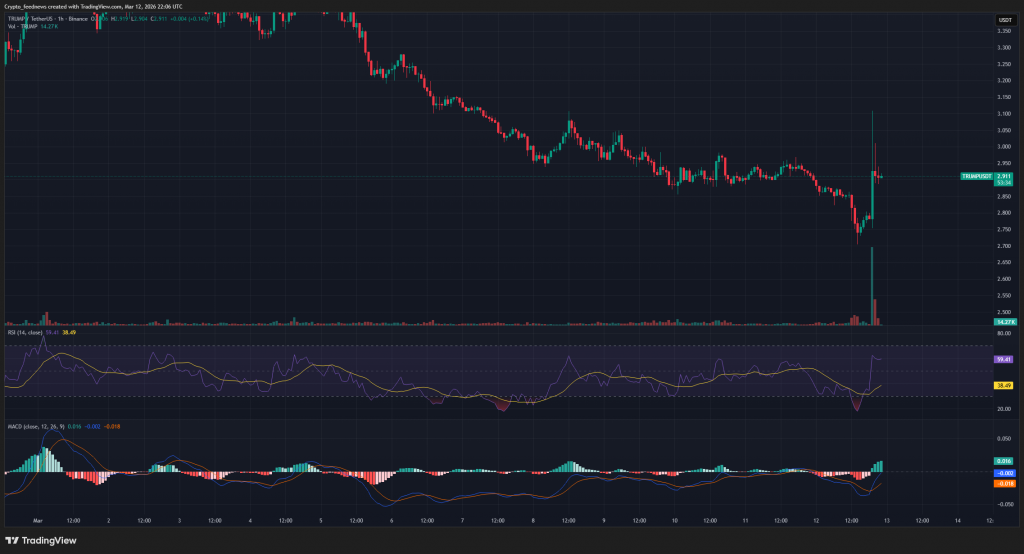Click the 53:34 bar countdown label
The width and height of the screenshot is (1024, 554).
[x=1004, y=183]
